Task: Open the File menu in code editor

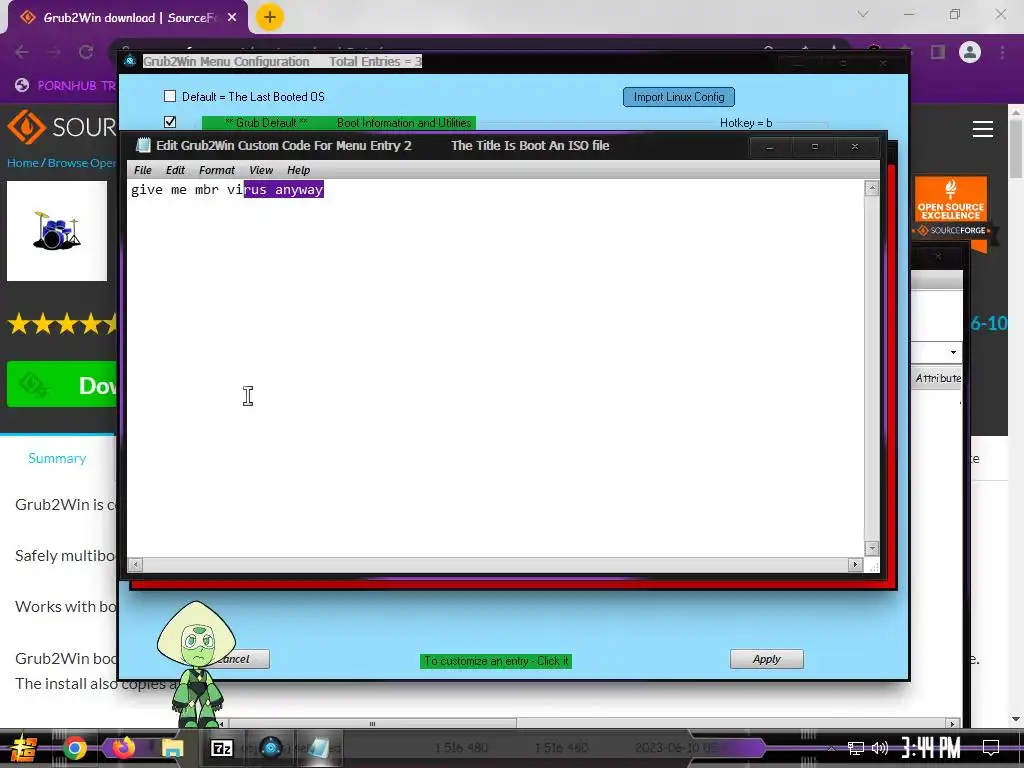Action: tap(142, 170)
